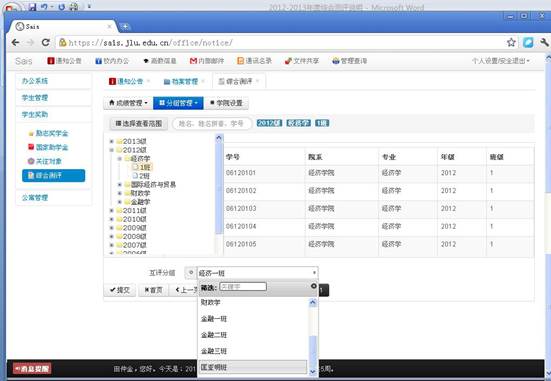
Task: Click the 1班 filter tag
Action: tap(322, 123)
